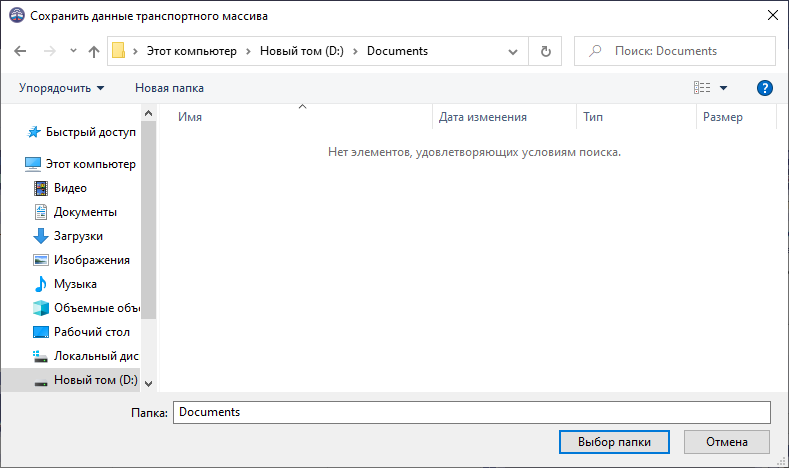Viewport: 789px width, 468px height.
Task: Click the Pictures folder icon
Action: 41,260
